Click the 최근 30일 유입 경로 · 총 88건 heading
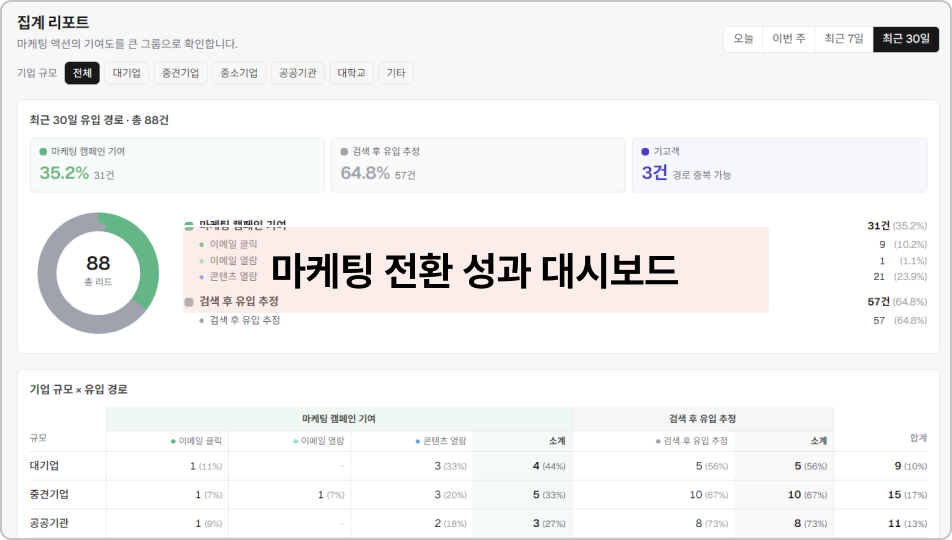Screen dimensions: 952x540 click(x=99, y=120)
